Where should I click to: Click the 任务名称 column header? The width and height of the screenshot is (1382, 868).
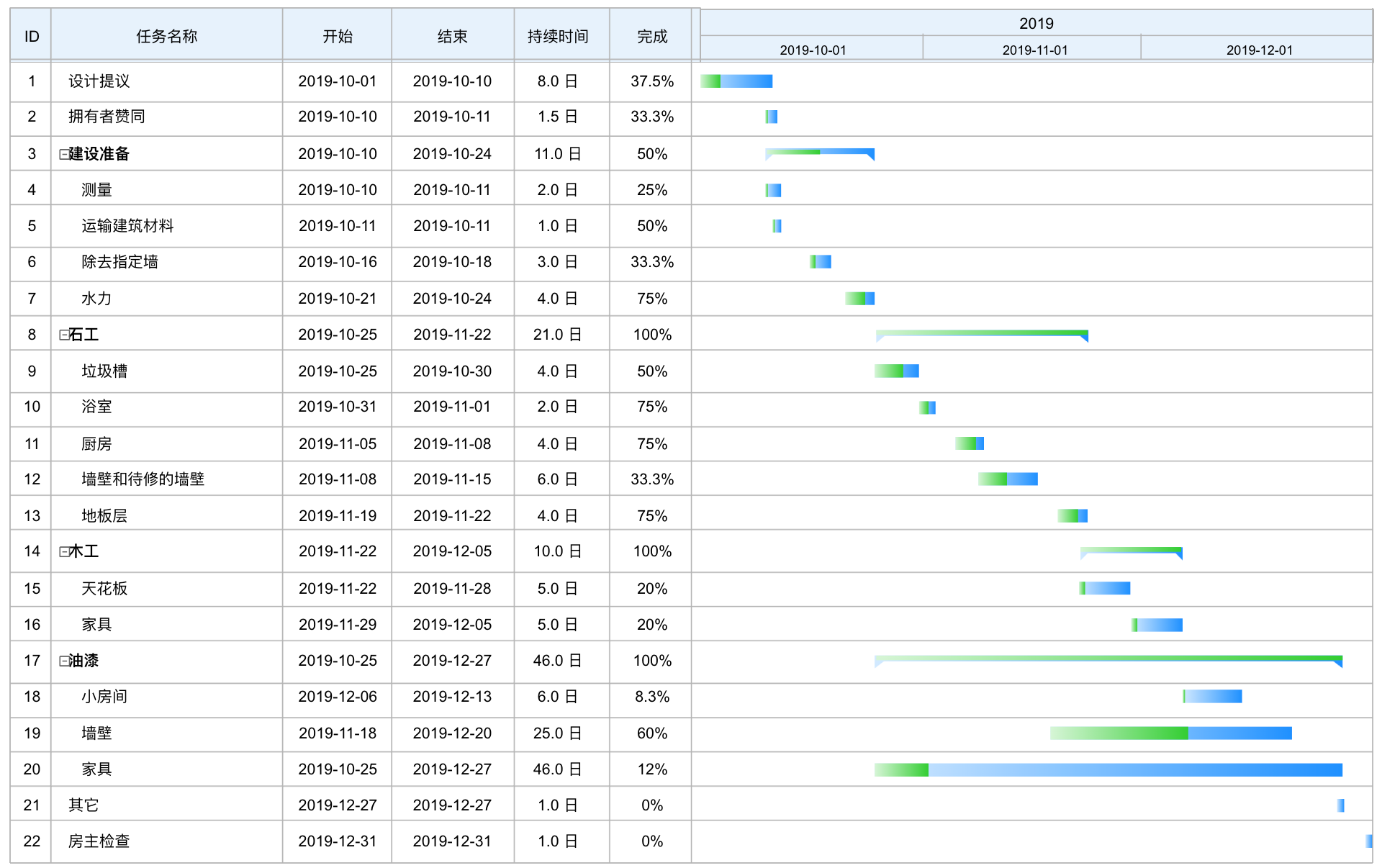pos(166,36)
